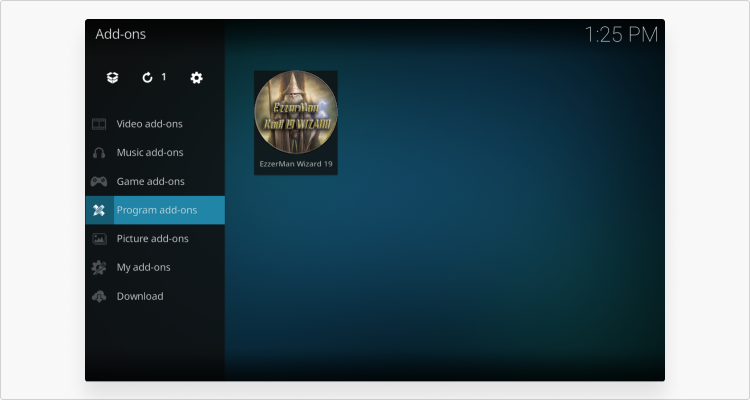Open Game add-ons category
Viewport: 750px width, 400px height.
[x=155, y=181]
